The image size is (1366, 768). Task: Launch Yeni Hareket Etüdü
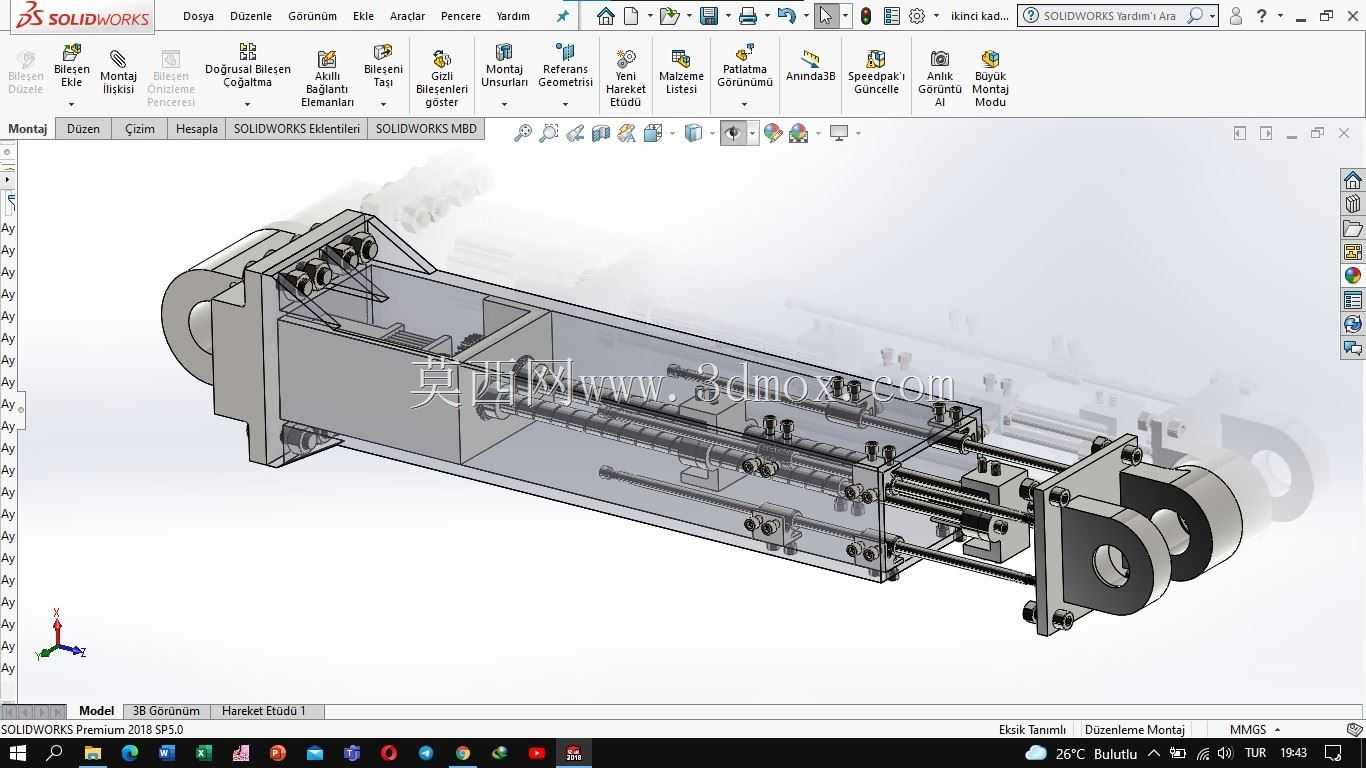pos(626,78)
